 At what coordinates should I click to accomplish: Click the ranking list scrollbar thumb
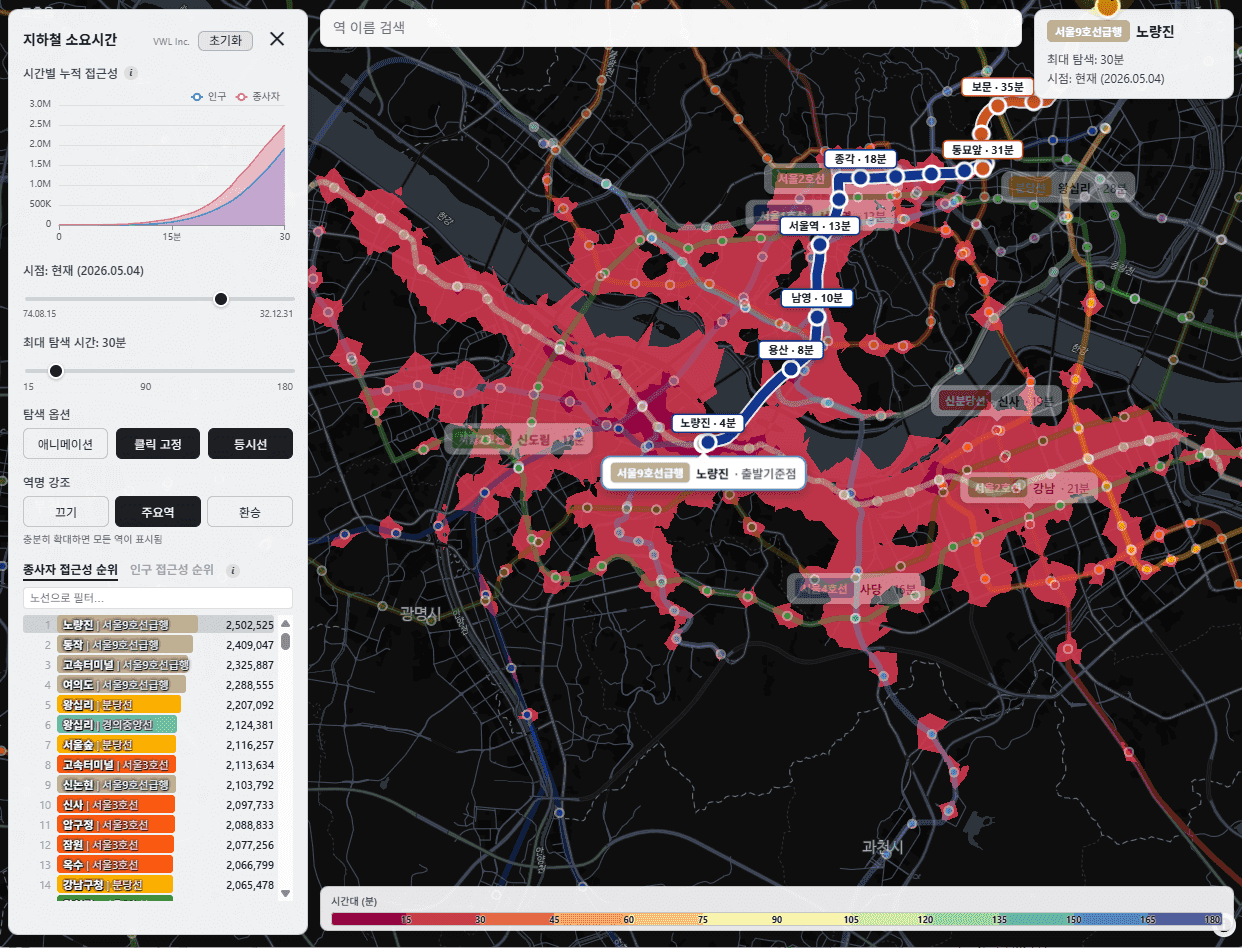click(285, 641)
